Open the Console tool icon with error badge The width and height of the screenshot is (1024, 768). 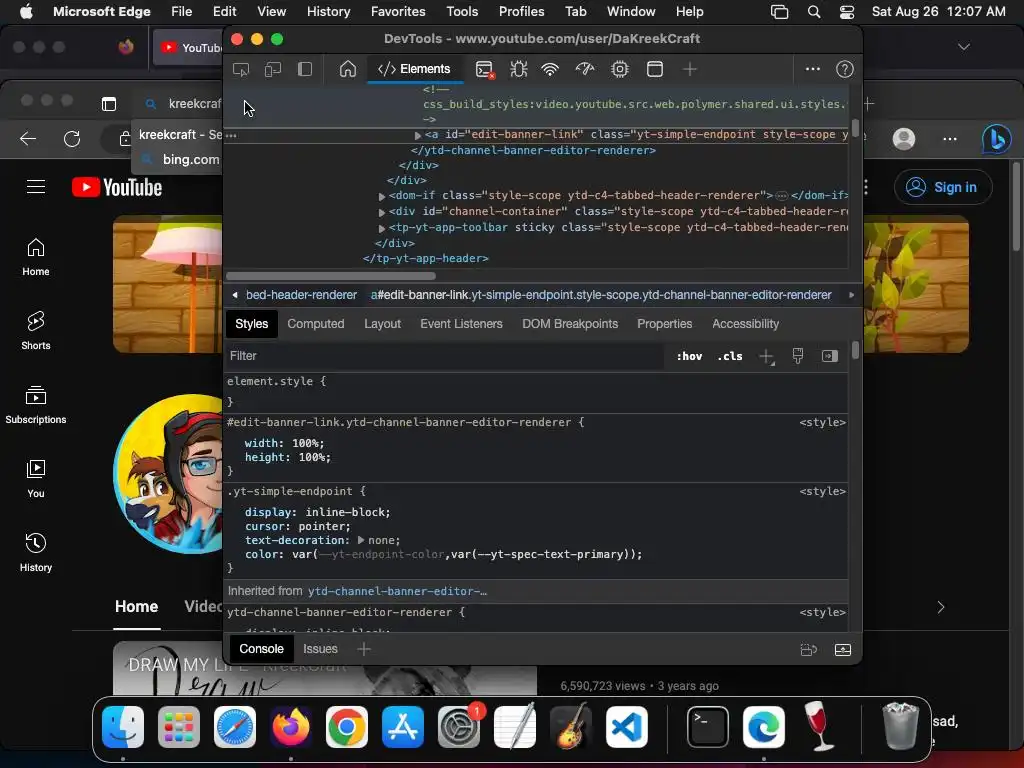(485, 69)
